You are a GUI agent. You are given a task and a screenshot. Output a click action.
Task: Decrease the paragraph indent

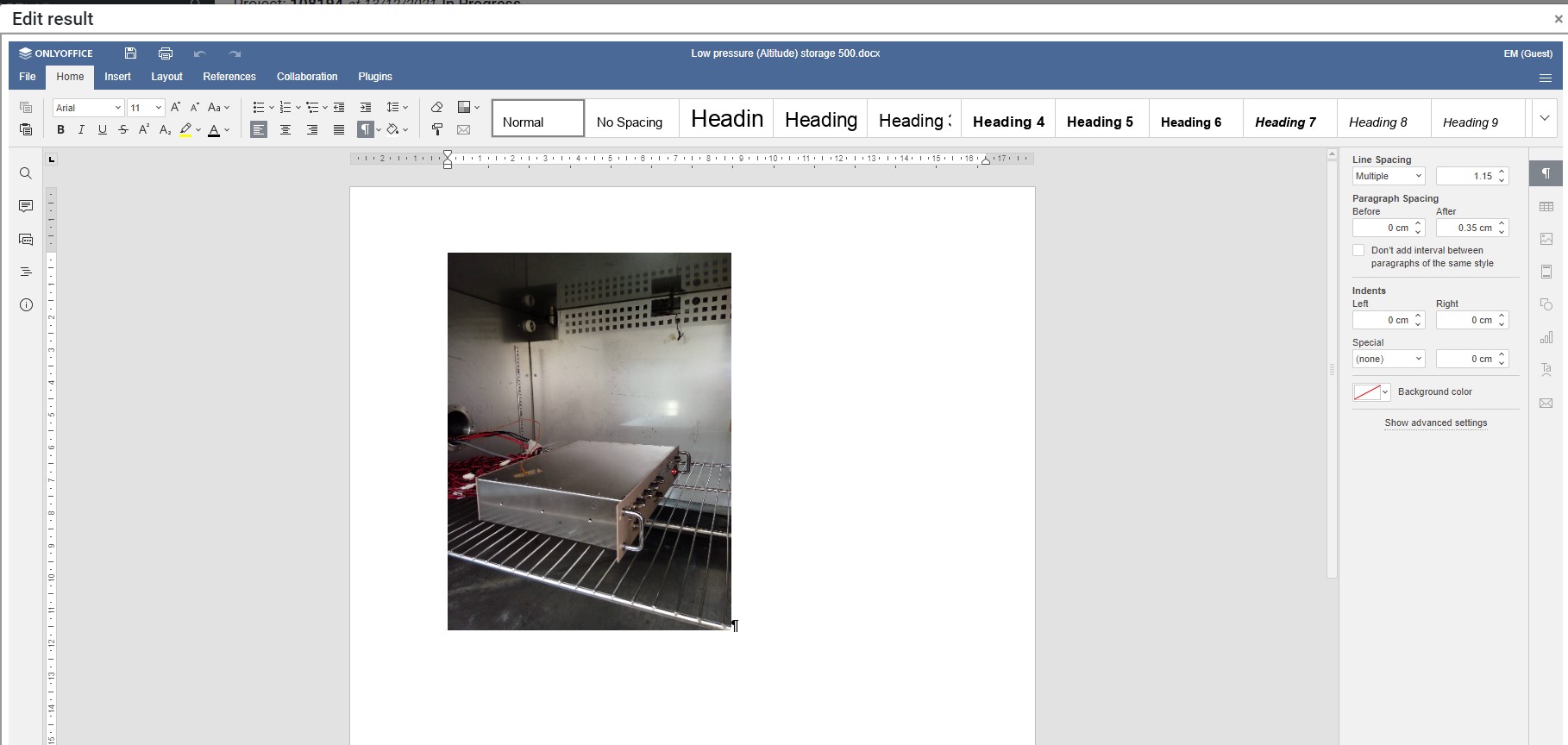click(x=339, y=107)
